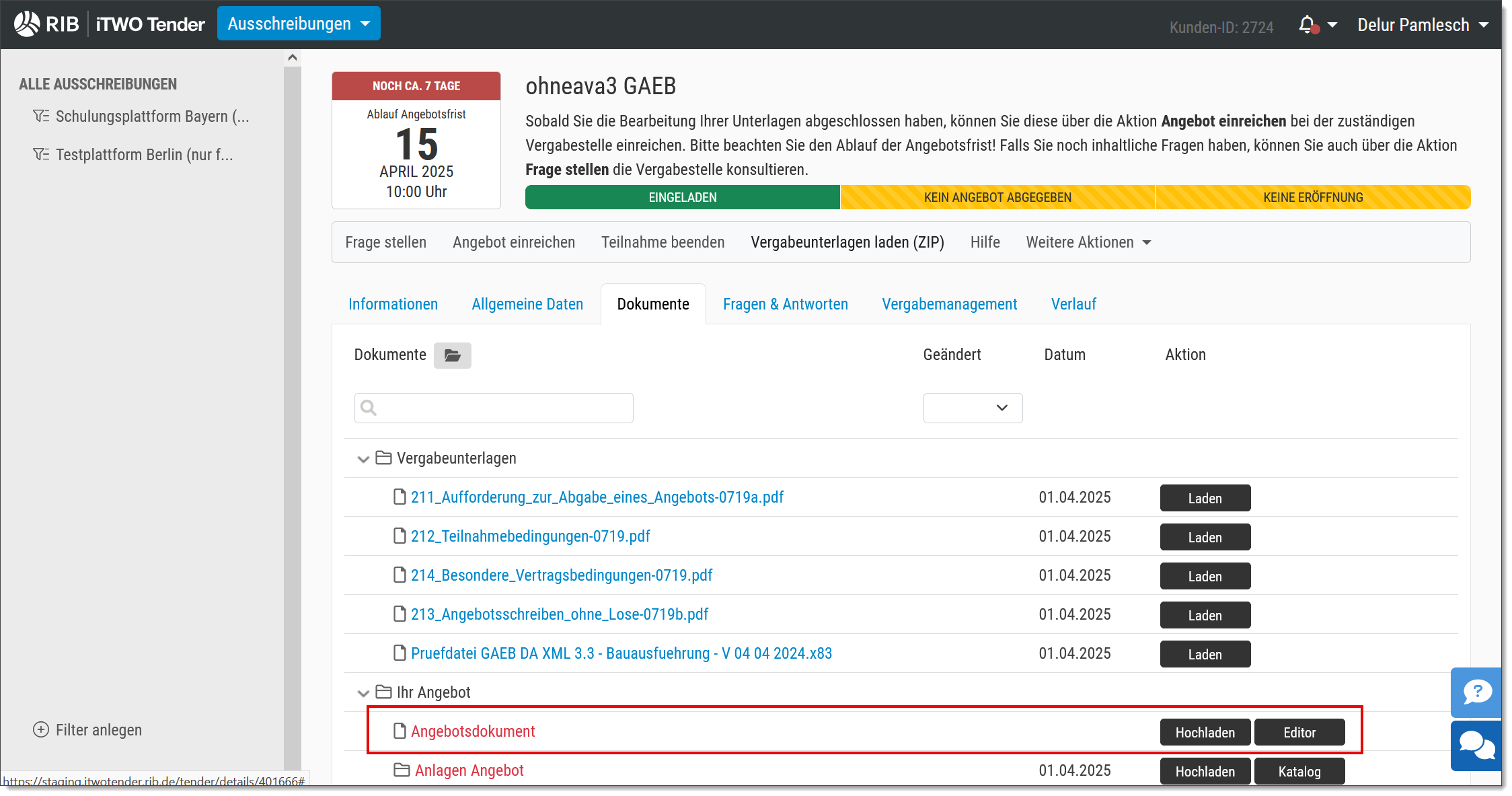Click filter icon beside Schulungsplattform Bayern
1512x796 pixels.
pyautogui.click(x=41, y=116)
